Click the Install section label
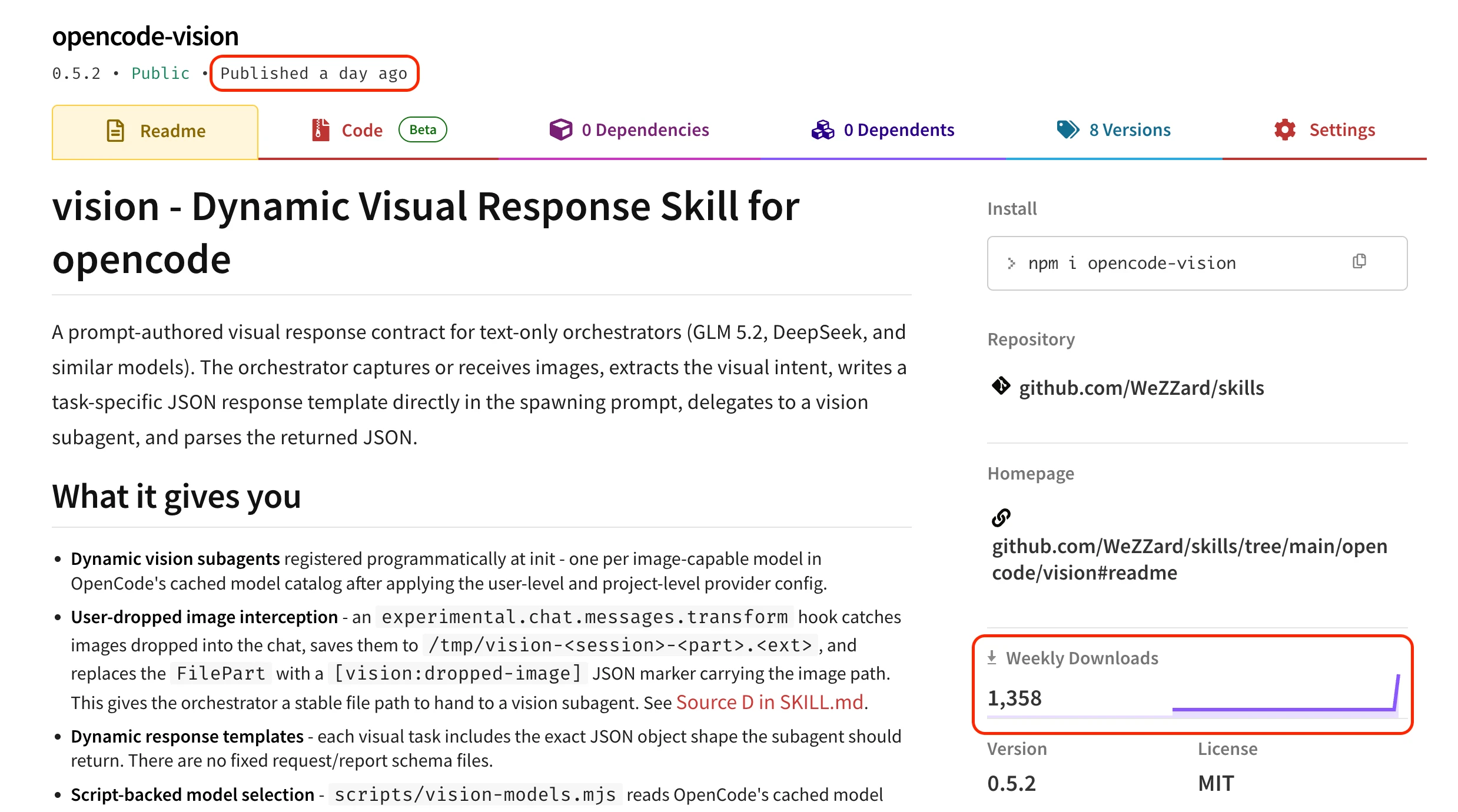This screenshot has height=812, width=1458. [x=1012, y=209]
